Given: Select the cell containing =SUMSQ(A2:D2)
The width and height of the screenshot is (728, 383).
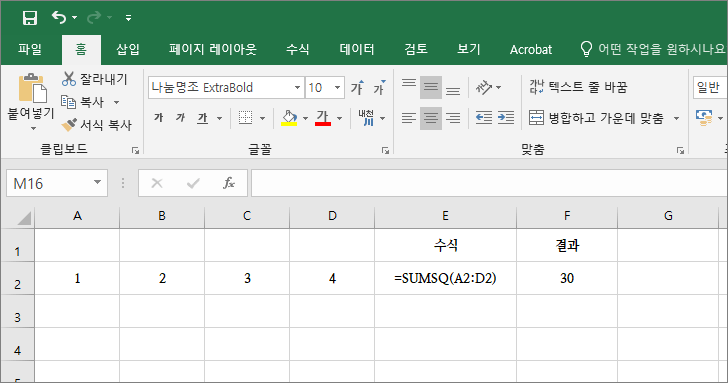Looking at the screenshot, I should click(x=445, y=278).
